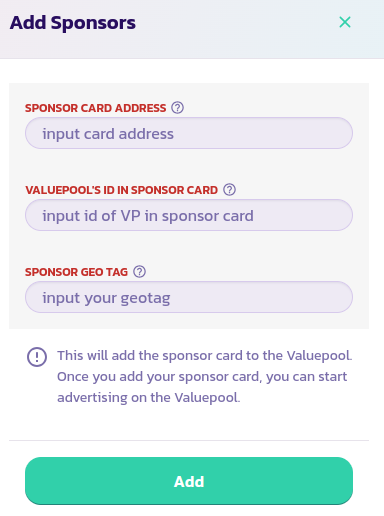Show help for Valuepool's ID in Sponsor Card

coord(229,190)
